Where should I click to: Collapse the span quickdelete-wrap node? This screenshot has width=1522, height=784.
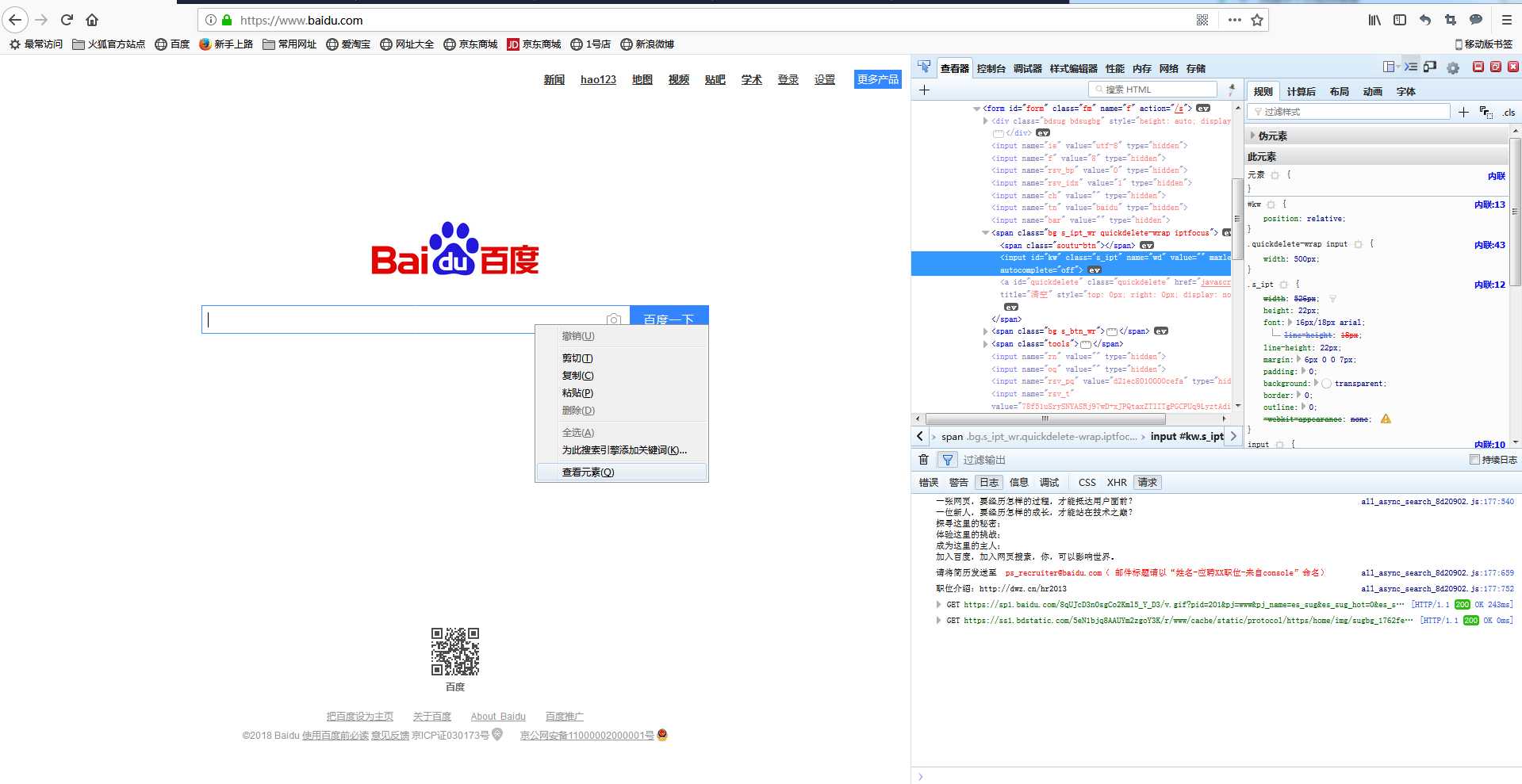[x=986, y=233]
